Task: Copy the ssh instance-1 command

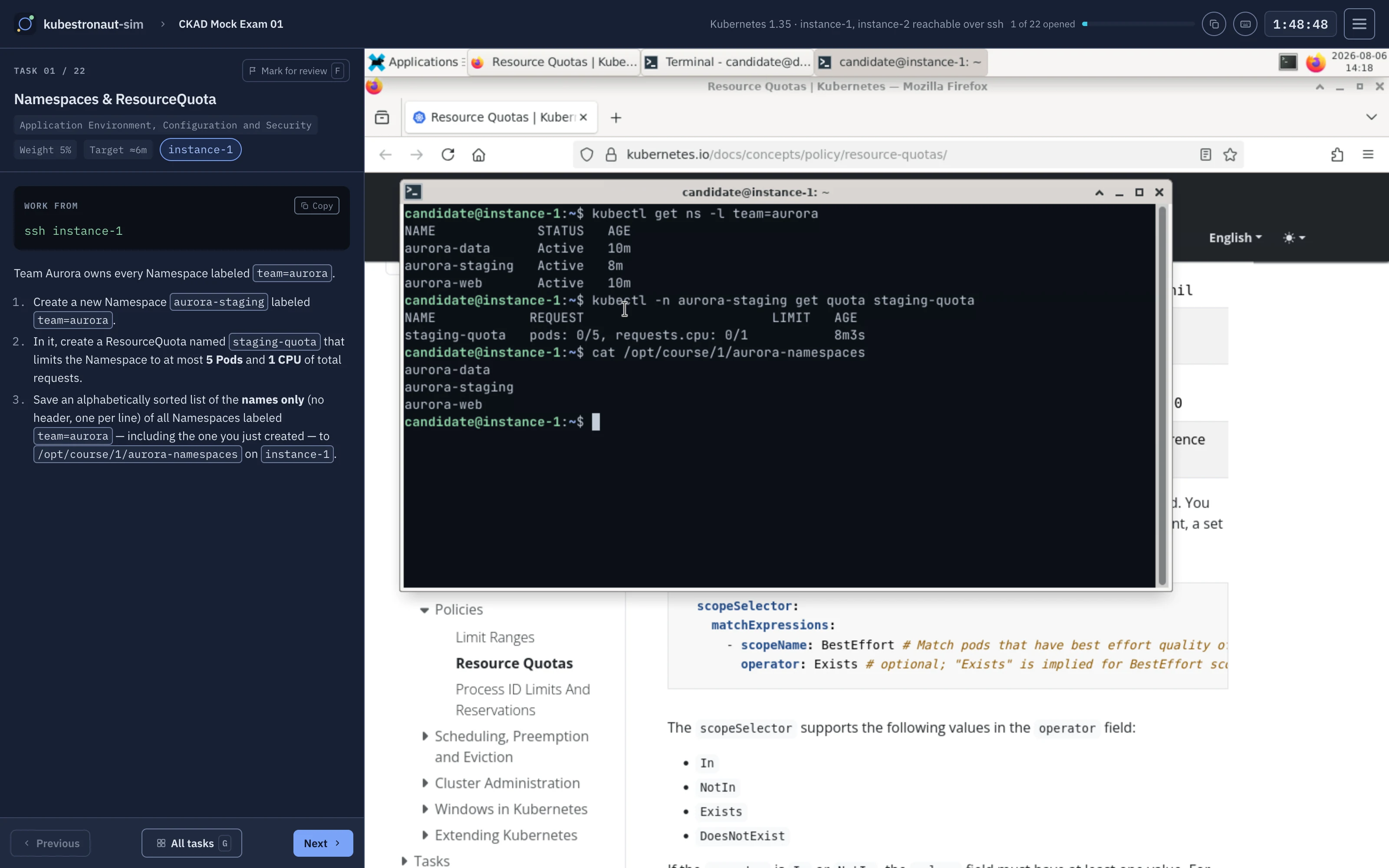Action: coord(317,206)
